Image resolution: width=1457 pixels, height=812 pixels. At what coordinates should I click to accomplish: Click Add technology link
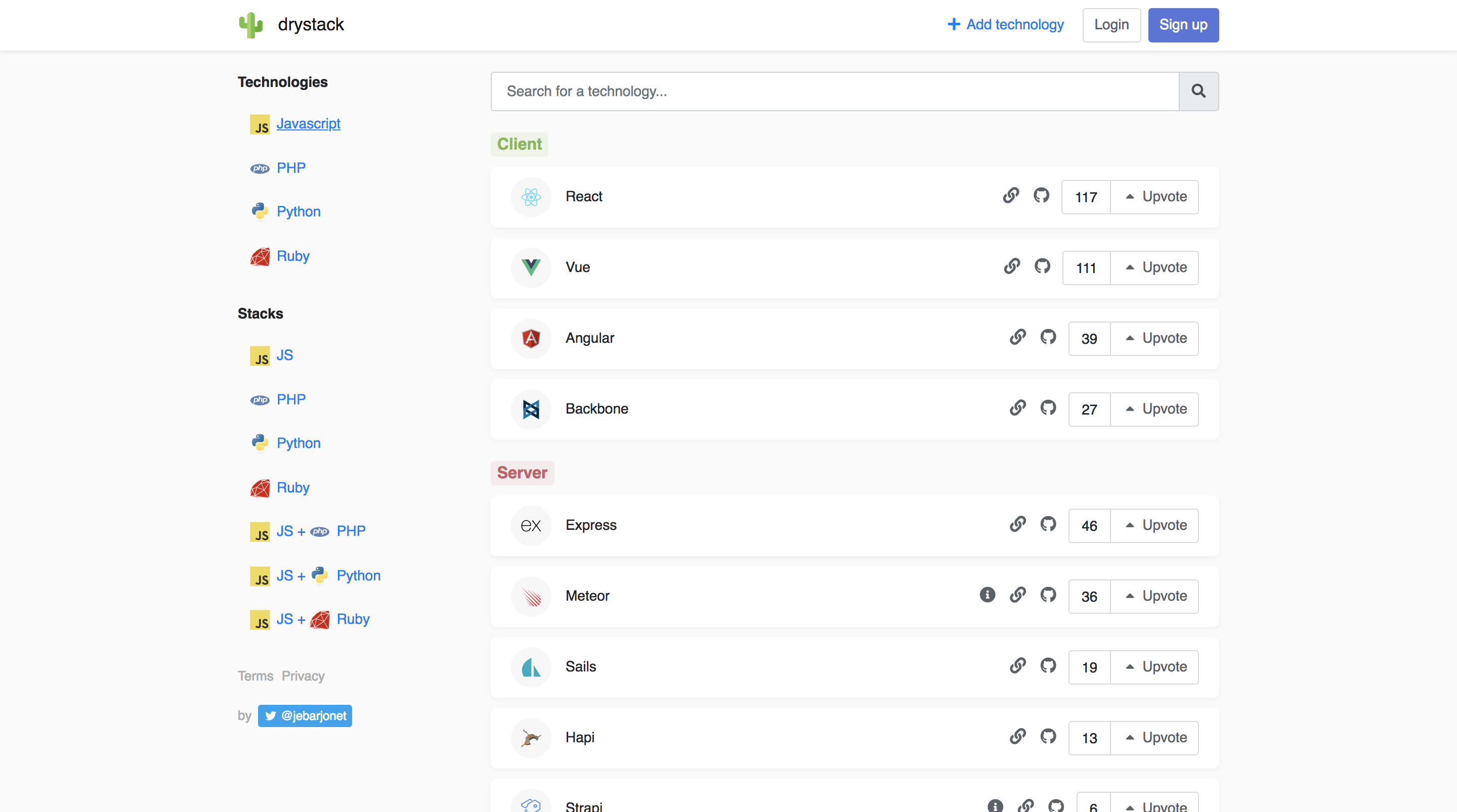click(x=1006, y=25)
